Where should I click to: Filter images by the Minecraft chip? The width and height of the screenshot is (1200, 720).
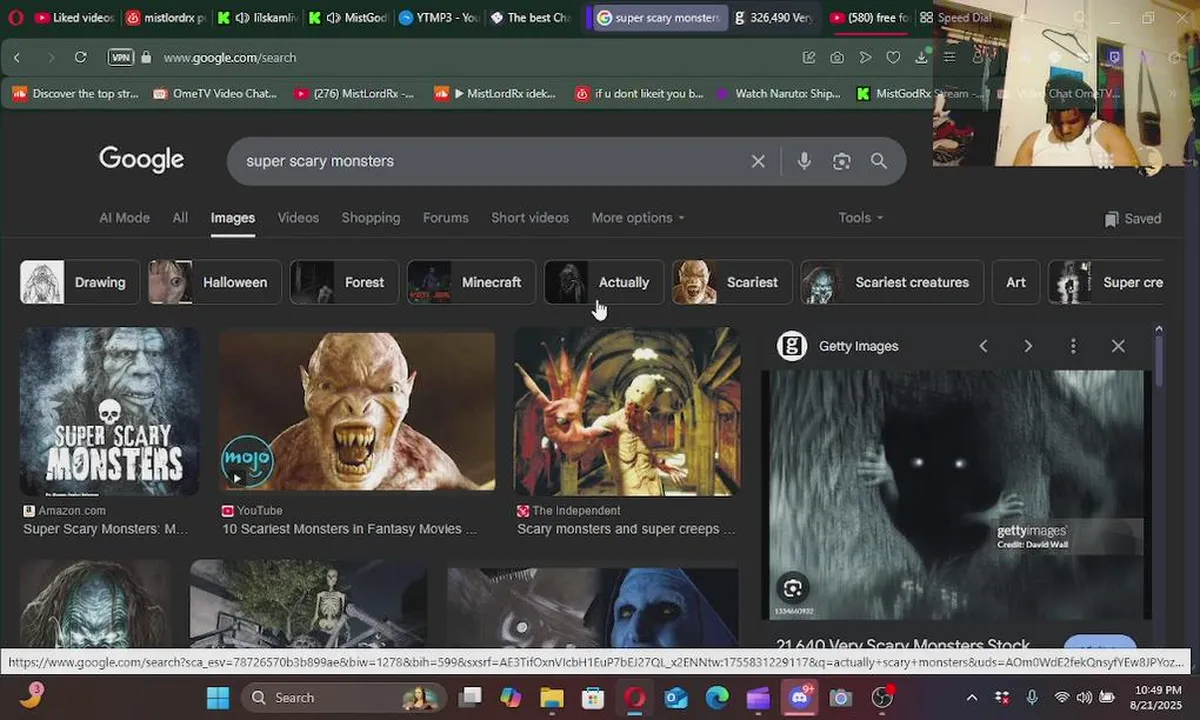tap(471, 282)
